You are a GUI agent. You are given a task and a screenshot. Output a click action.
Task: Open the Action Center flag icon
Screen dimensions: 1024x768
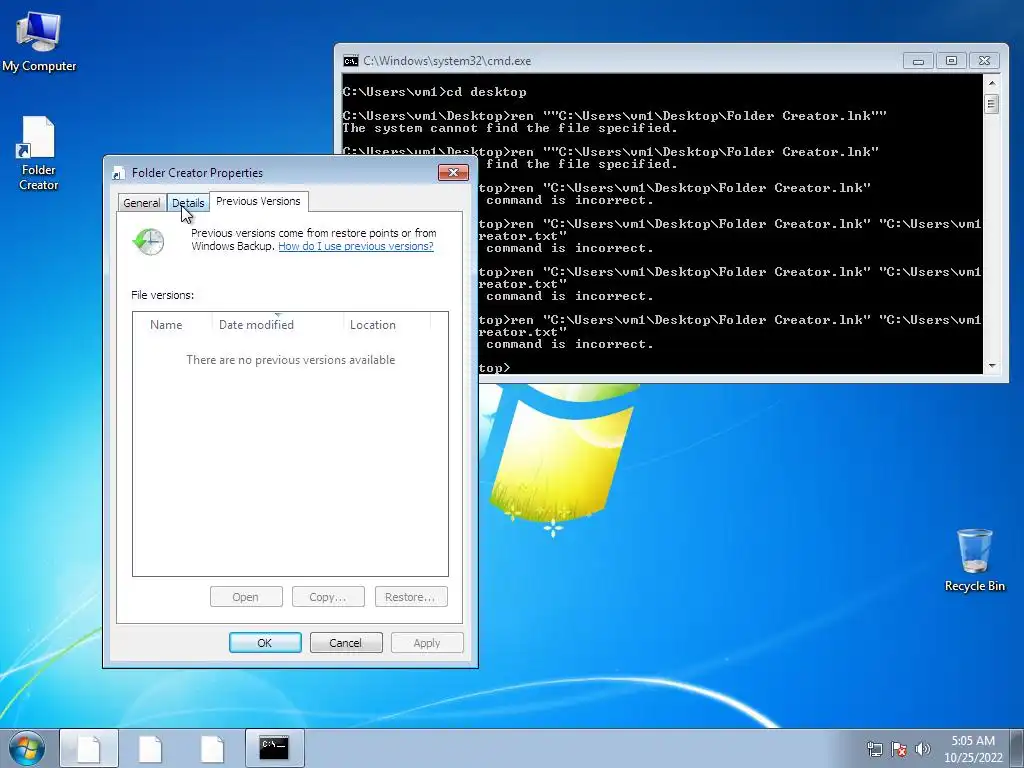(x=899, y=750)
